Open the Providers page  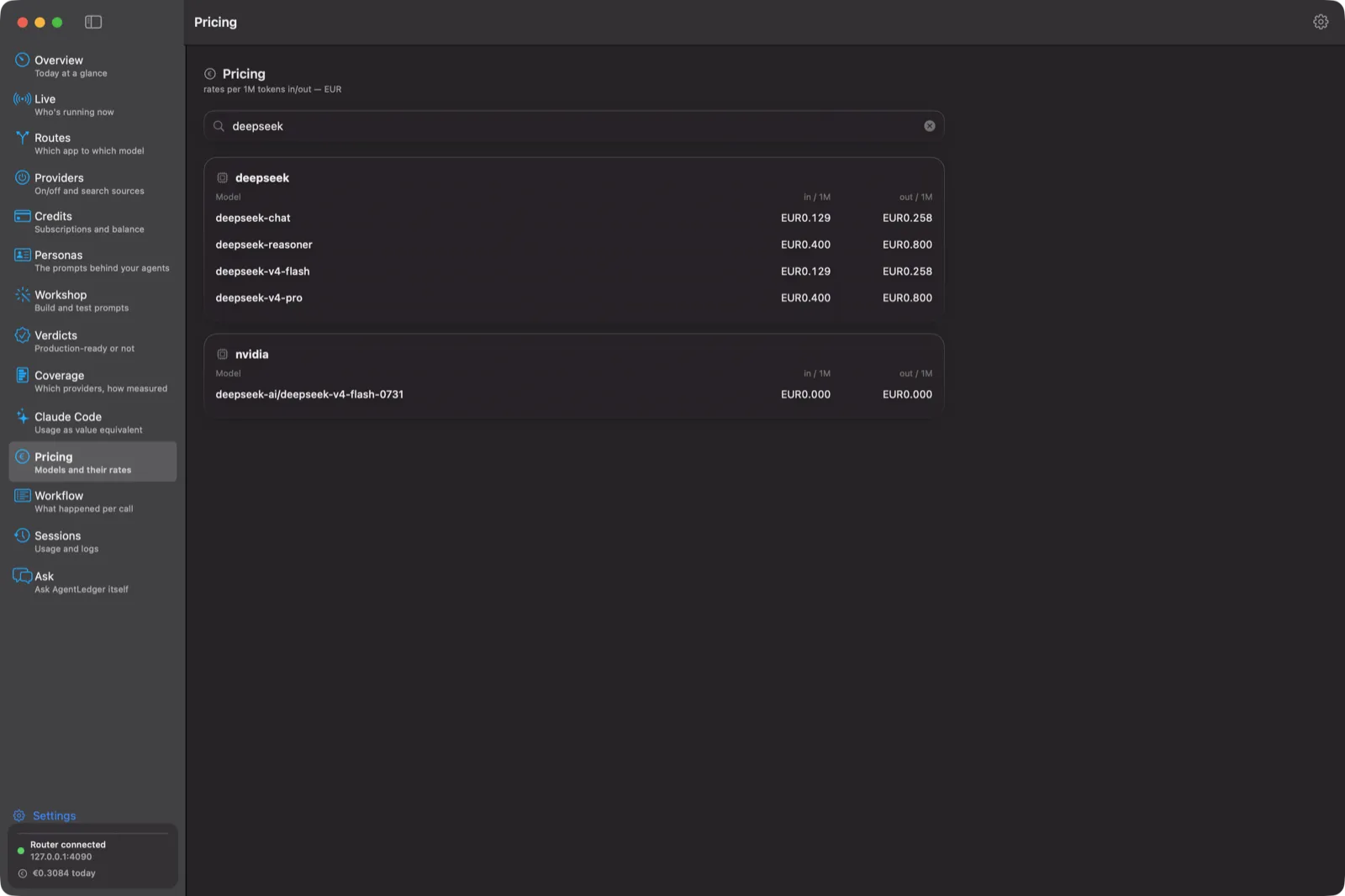92,183
